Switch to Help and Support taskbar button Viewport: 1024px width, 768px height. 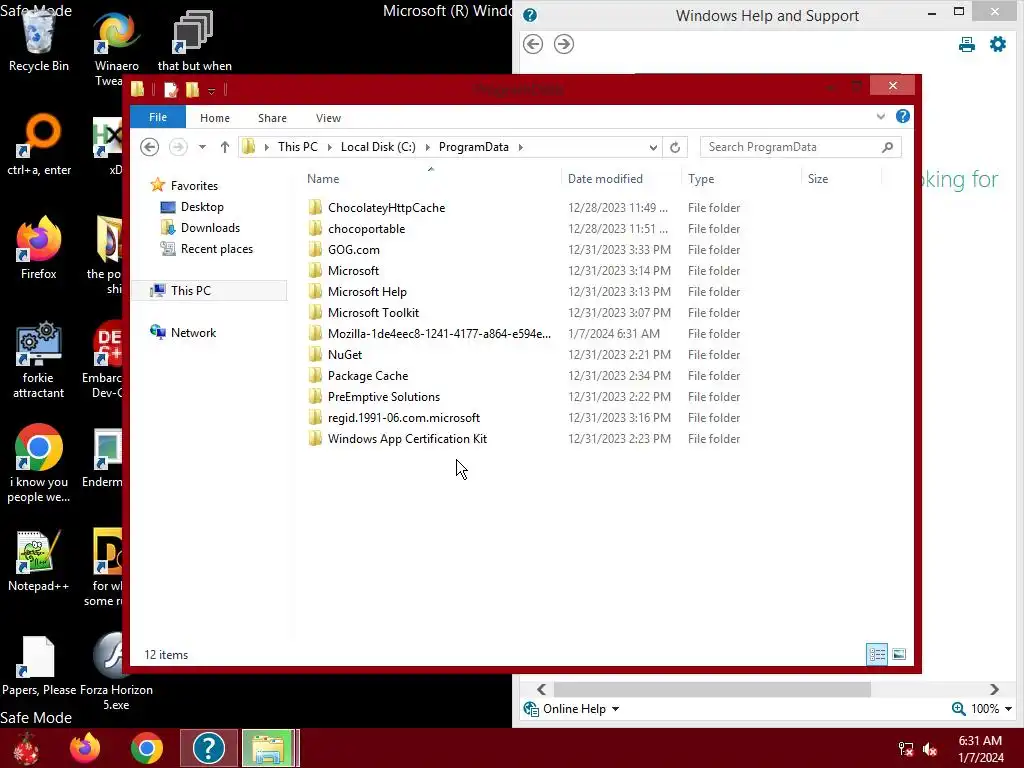click(209, 748)
